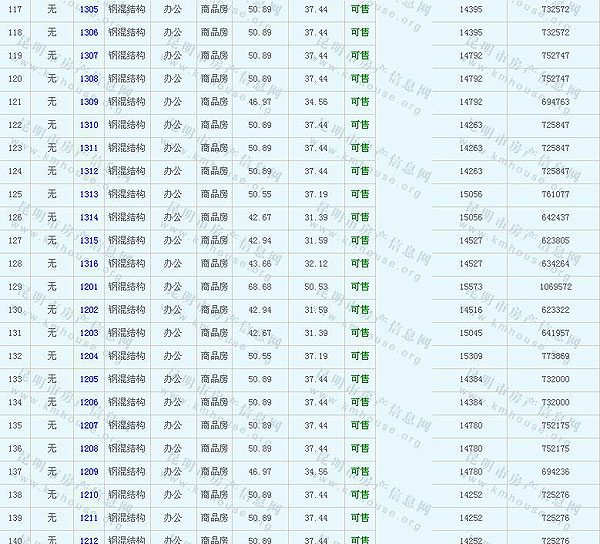Click room number 1306
Image resolution: width=600 pixels, height=544 pixels.
(89, 32)
